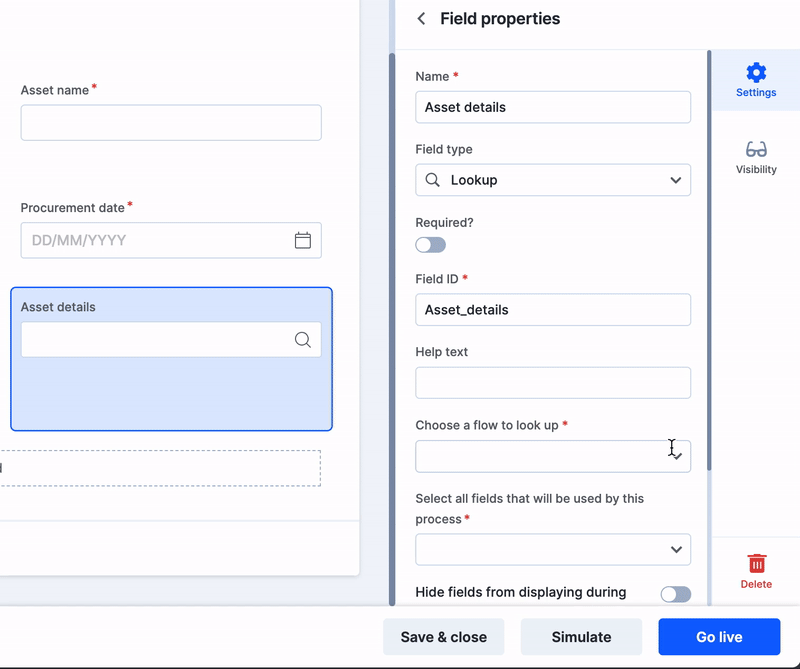Click the Name field containing Asset details
Image resolution: width=800 pixels, height=669 pixels.
click(x=553, y=107)
